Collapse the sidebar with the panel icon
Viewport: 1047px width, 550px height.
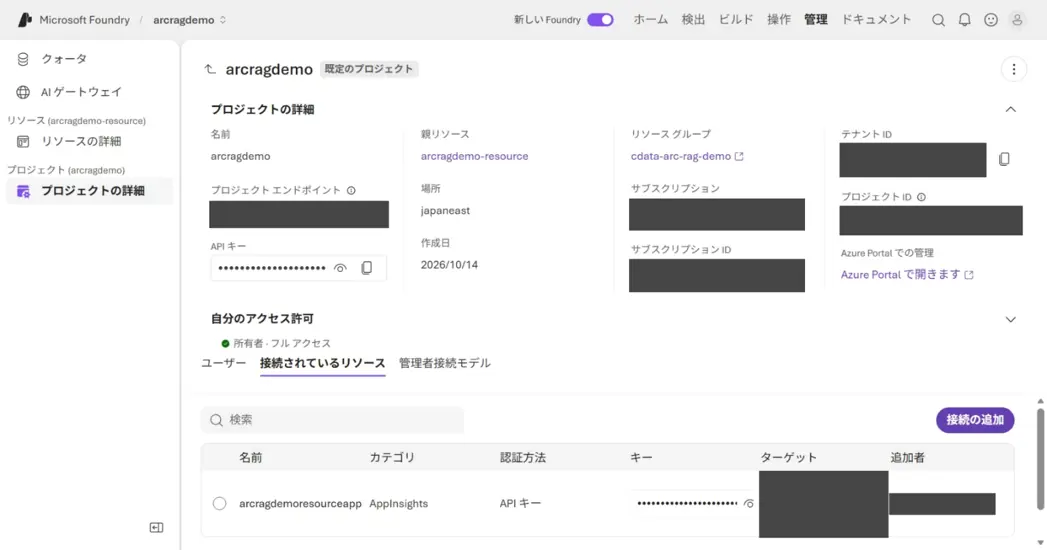pyautogui.click(x=156, y=527)
